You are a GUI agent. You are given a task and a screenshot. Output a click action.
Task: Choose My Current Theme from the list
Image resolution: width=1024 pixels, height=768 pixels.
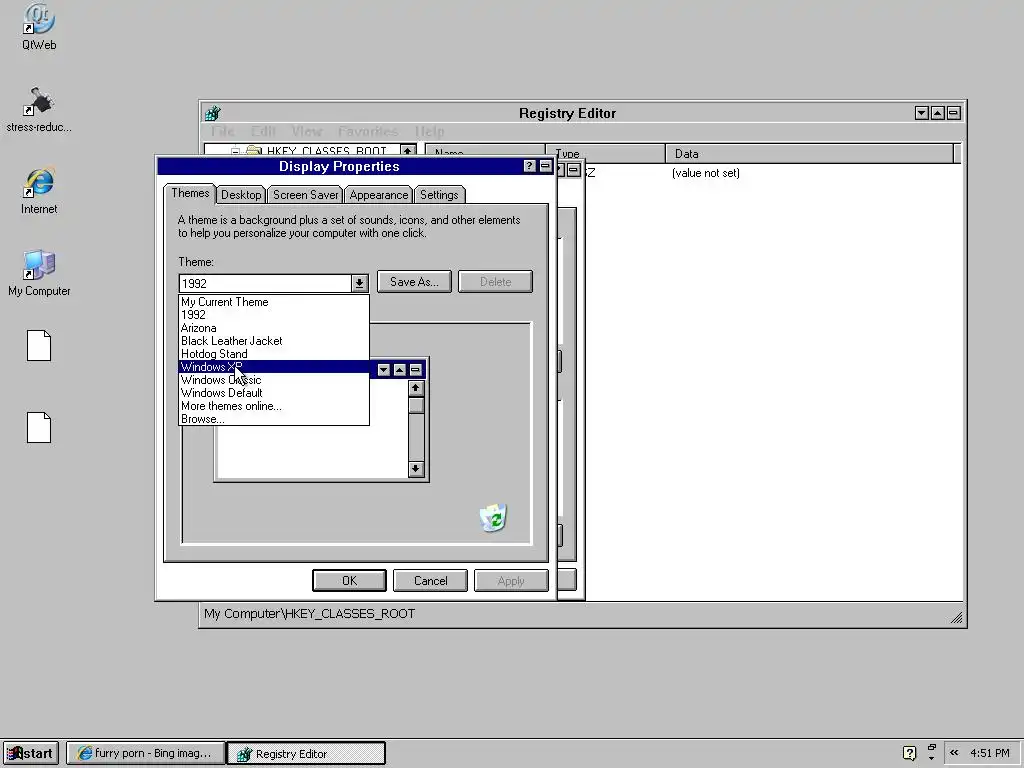pos(274,302)
